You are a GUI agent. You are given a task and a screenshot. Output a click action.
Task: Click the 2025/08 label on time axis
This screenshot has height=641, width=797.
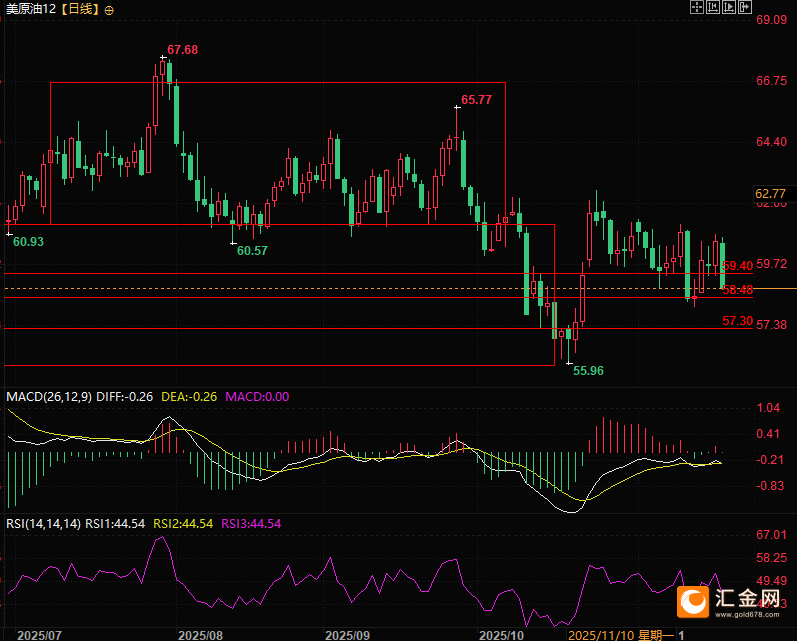point(200,634)
